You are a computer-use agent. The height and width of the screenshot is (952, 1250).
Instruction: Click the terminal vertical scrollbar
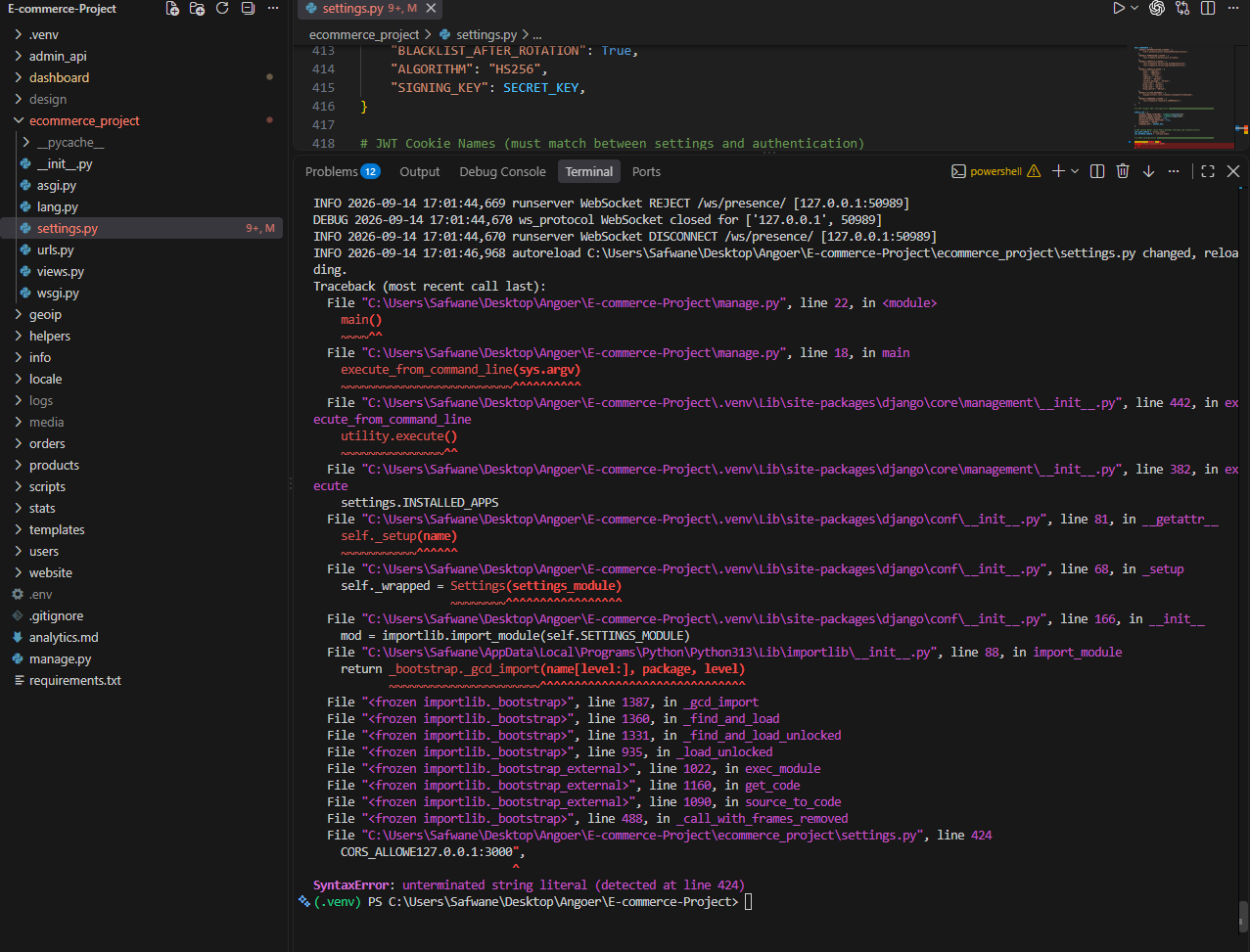1244,915
